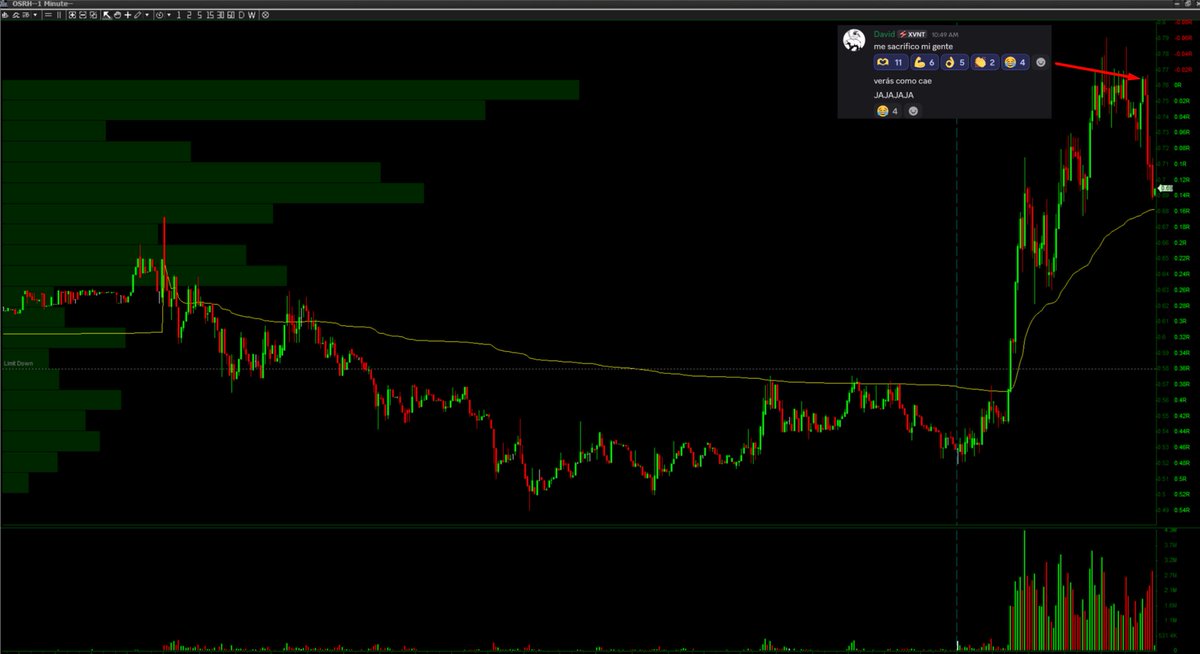Expand the dropdown beside the clock icon
This screenshot has height=654, width=1200.
coord(169,15)
